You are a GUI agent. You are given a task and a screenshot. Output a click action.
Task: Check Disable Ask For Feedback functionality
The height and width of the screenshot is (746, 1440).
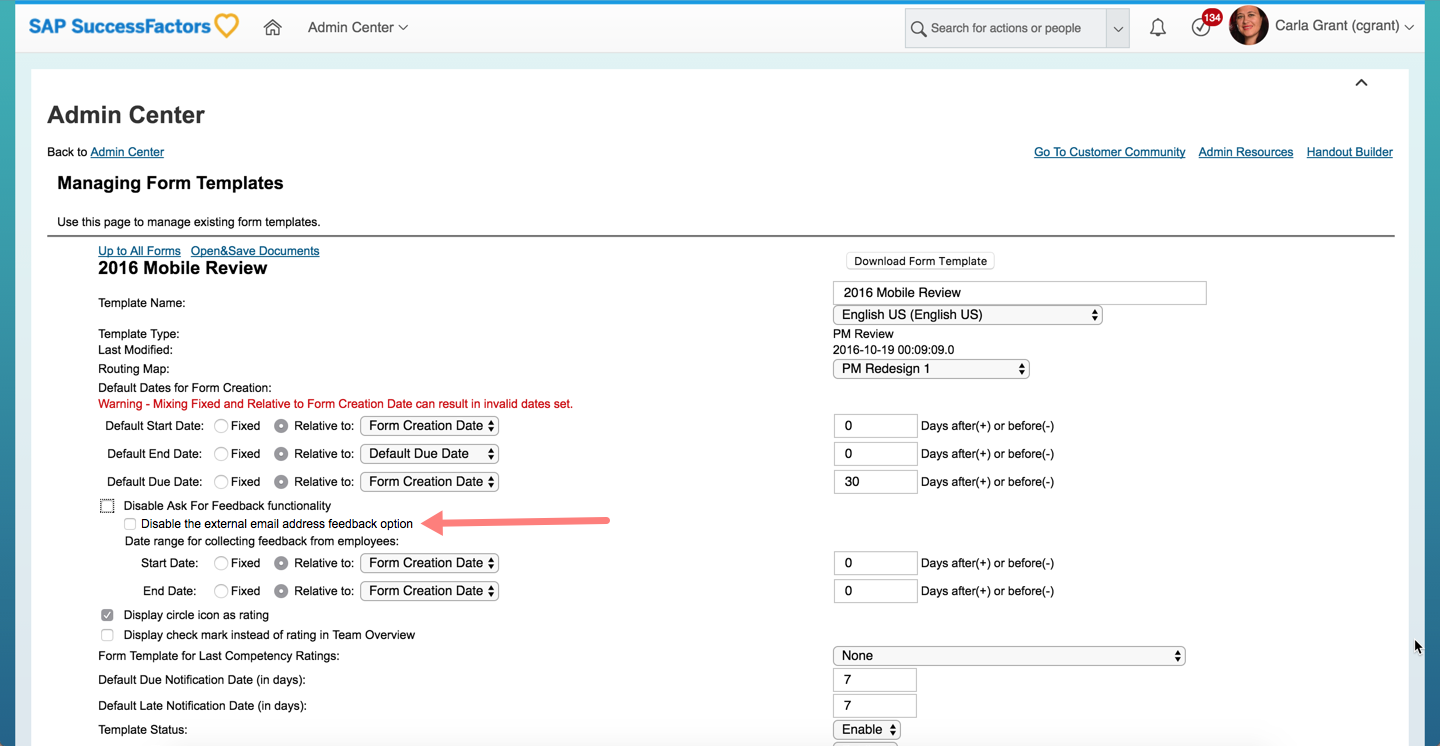tap(107, 506)
